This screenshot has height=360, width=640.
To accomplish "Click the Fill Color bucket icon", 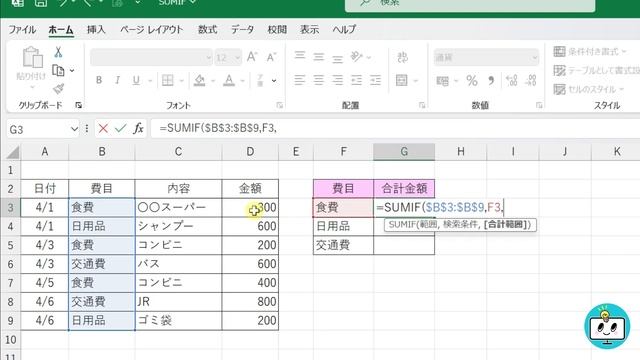I will click(200, 80).
